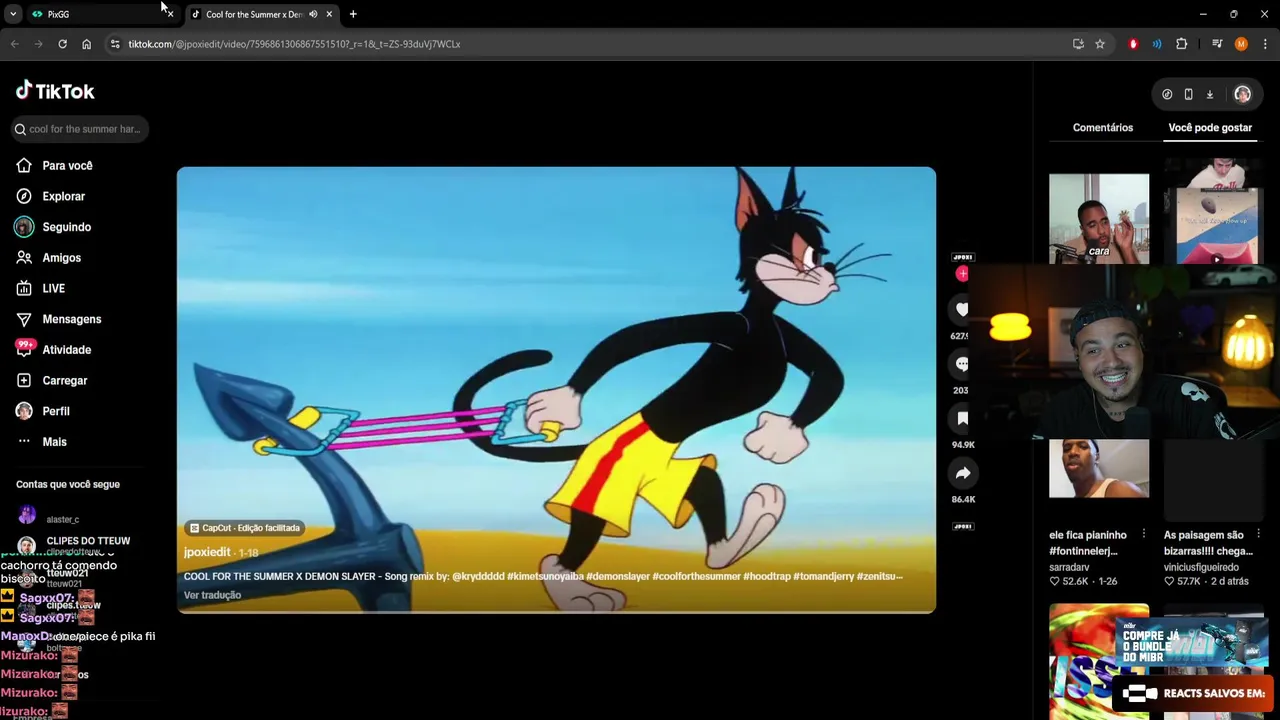Open the Explorar page

click(51, 197)
